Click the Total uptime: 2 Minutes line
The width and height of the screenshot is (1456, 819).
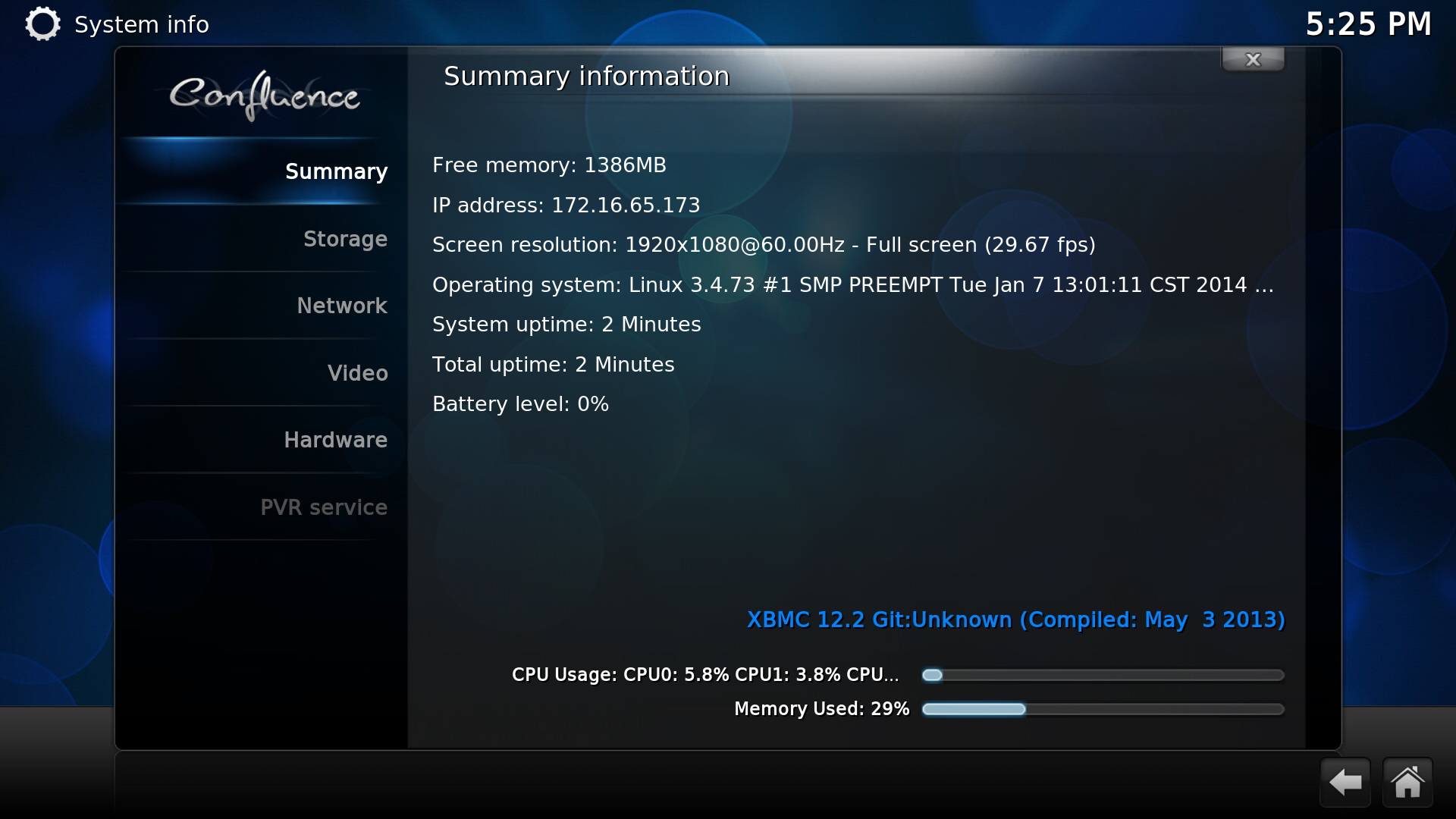pos(553,365)
